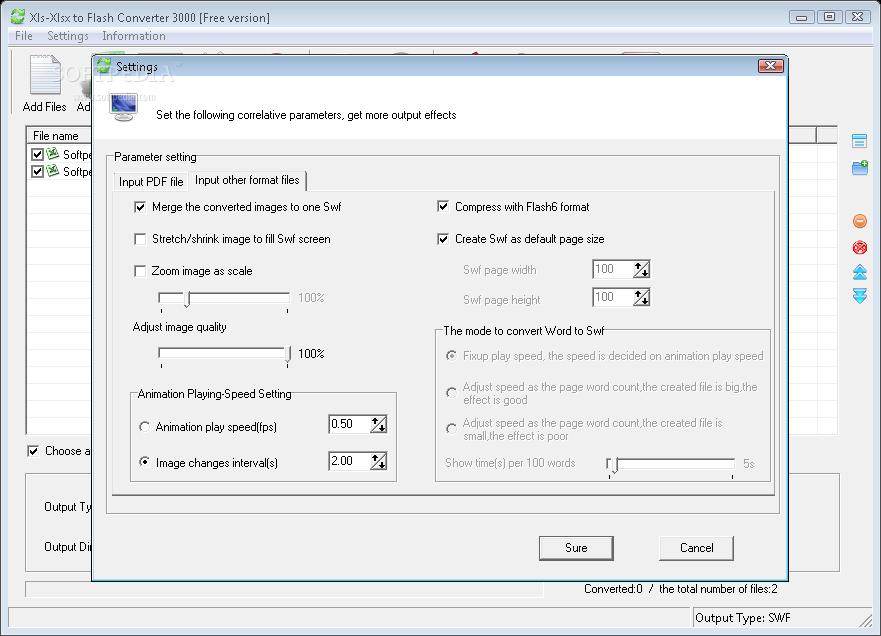Toggle checkbox of first file in list
This screenshot has height=636, width=881.
point(37,155)
